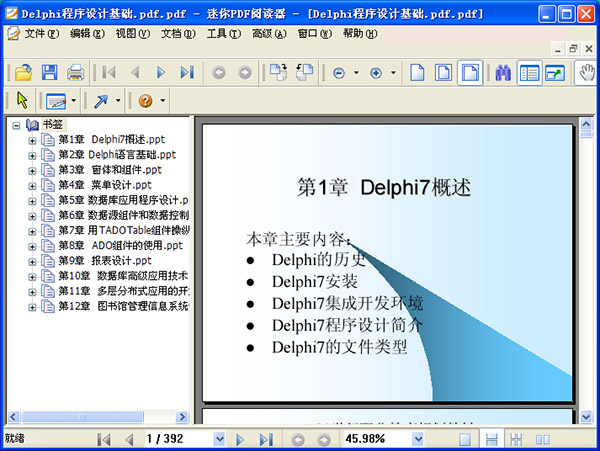Open help icon dropdown arrow
600x451 pixels.
point(163,101)
